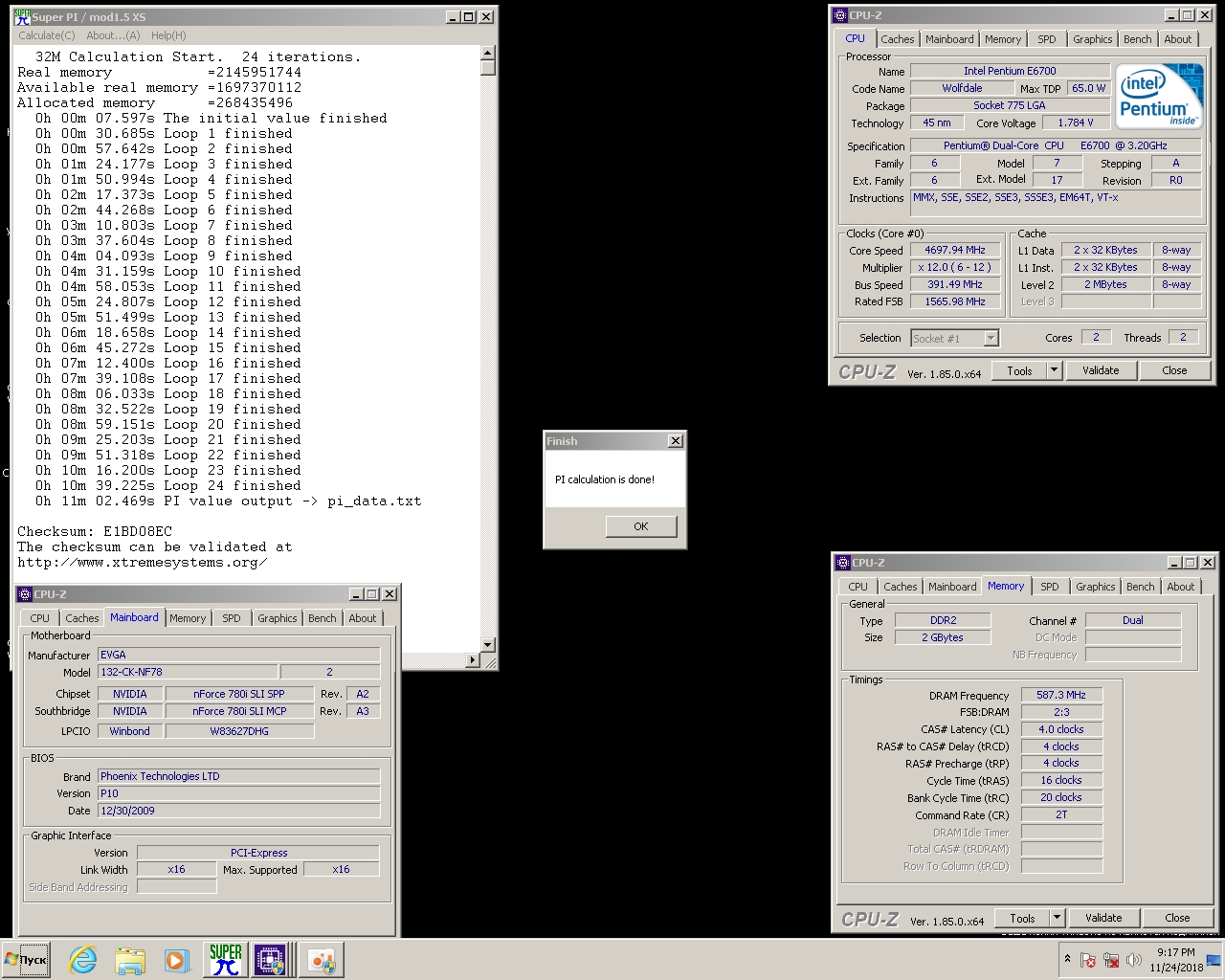
Task: Click Close button in the Memory CPU-Z window
Action: 1177,918
